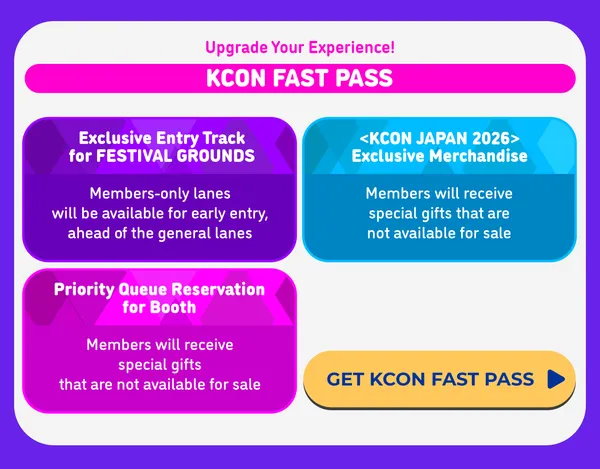Click the 'for Booth' heading line

[159, 307]
